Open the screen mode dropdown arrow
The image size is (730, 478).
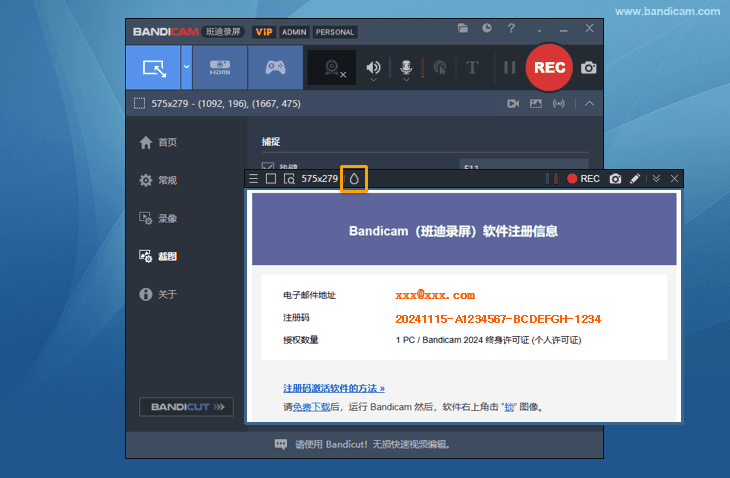point(186,67)
